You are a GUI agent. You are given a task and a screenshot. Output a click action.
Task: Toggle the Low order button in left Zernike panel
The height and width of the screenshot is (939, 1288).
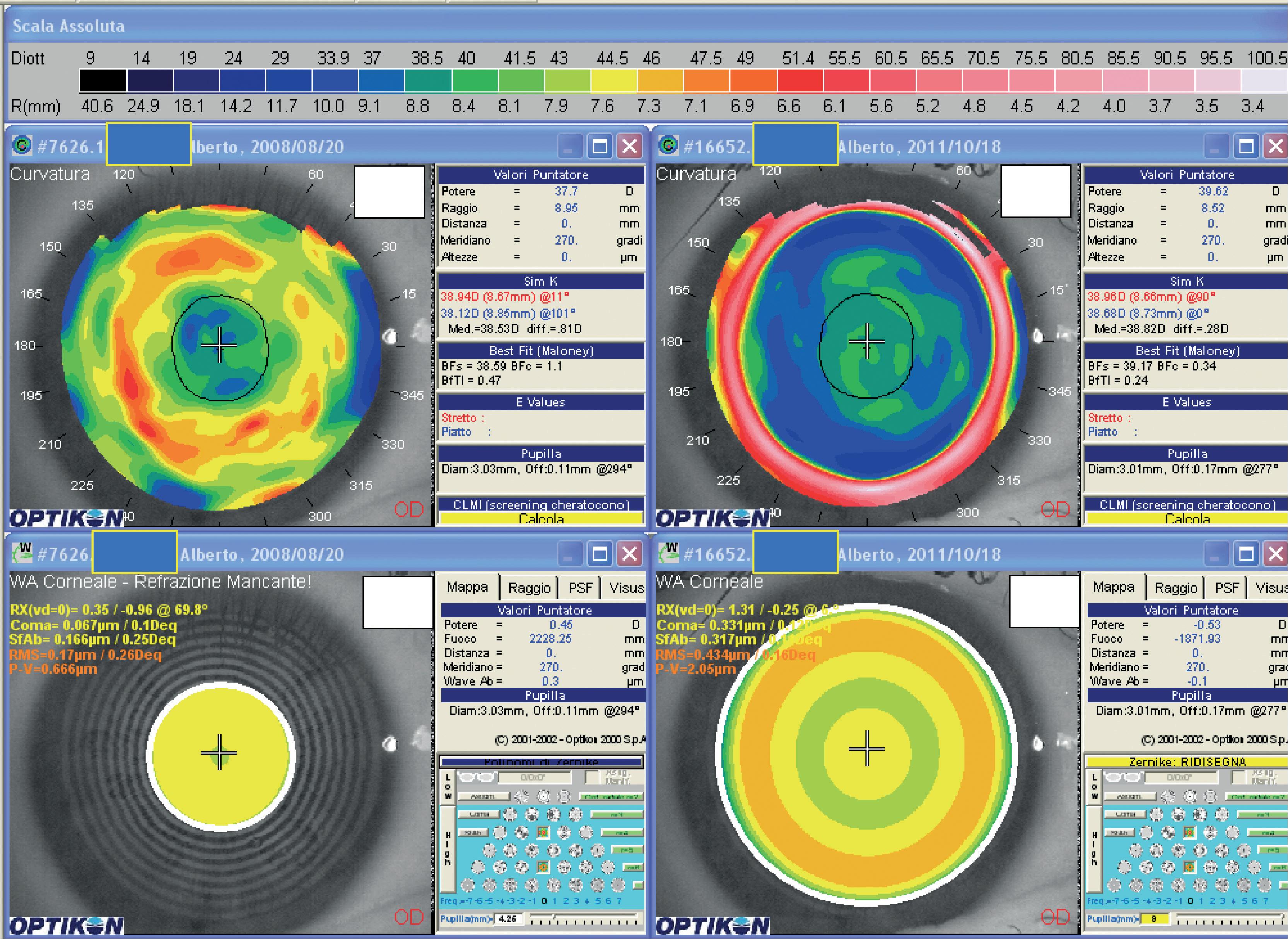click(448, 787)
